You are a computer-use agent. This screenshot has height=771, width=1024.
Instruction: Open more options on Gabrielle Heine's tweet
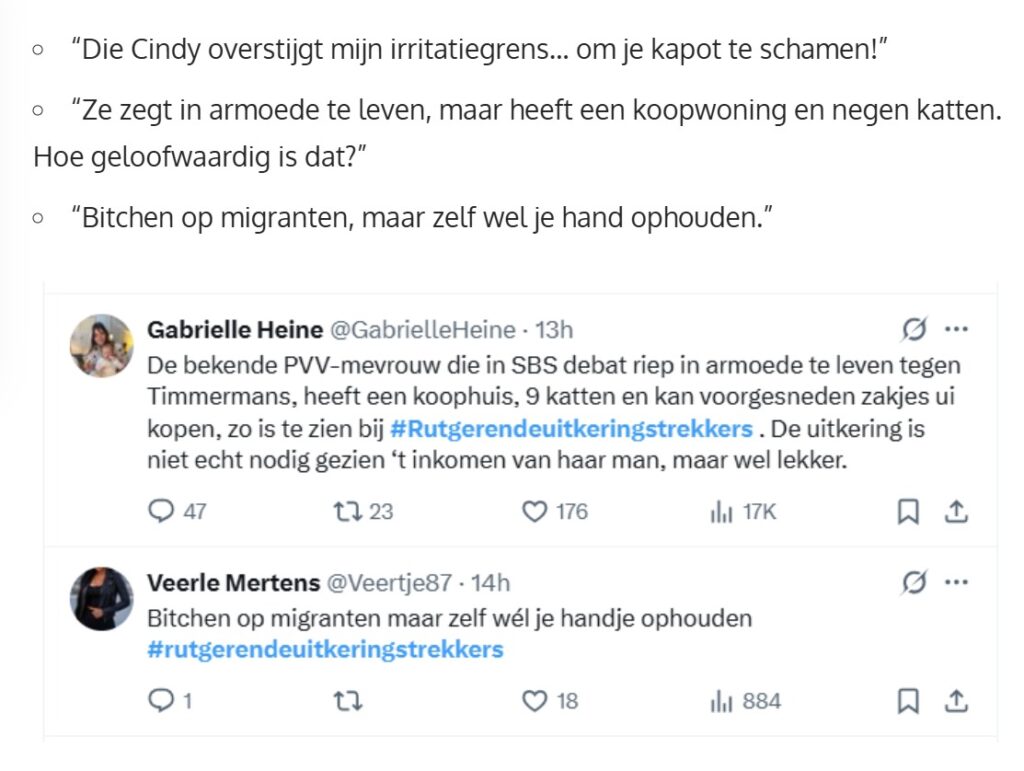pos(956,329)
